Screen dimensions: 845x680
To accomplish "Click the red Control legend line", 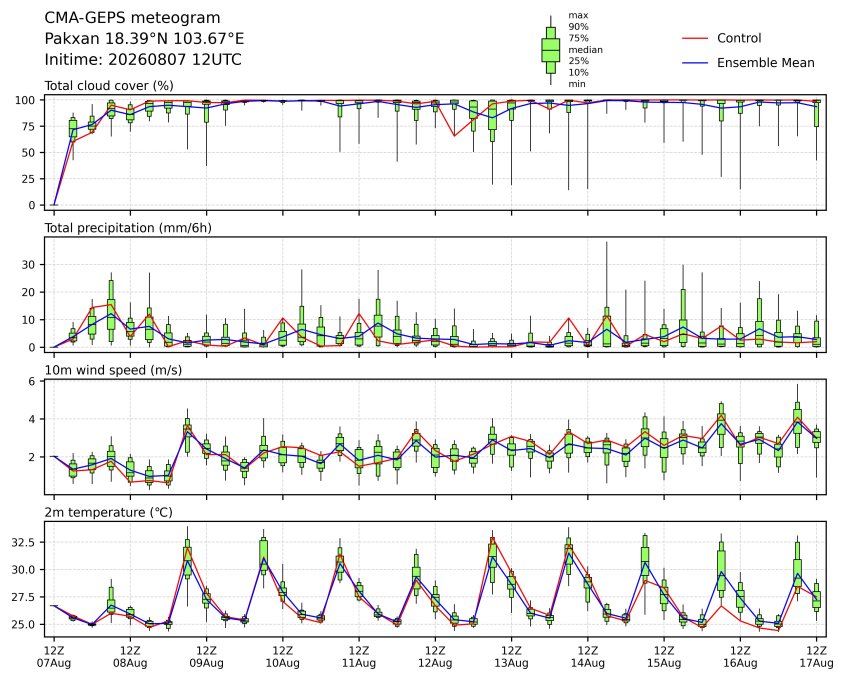I will click(695, 38).
